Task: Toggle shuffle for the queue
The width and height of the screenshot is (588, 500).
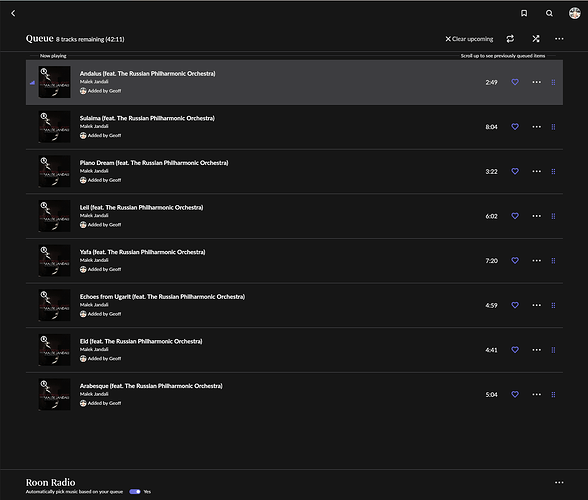Action: pos(536,39)
